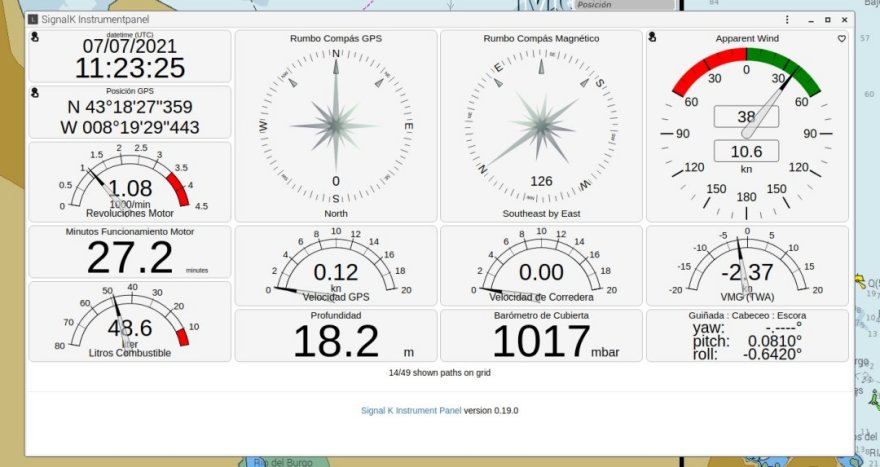Open the three-dot menu in title bar
The height and width of the screenshot is (467, 880).
click(x=786, y=19)
